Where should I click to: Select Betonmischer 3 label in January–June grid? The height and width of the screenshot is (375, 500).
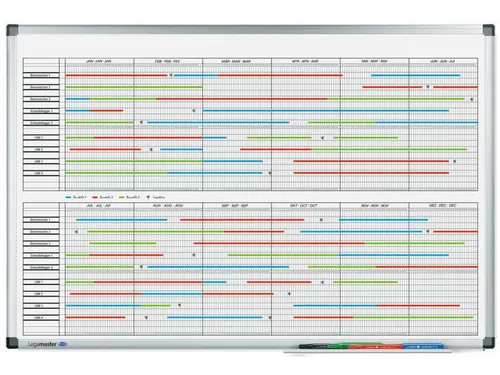click(x=41, y=99)
